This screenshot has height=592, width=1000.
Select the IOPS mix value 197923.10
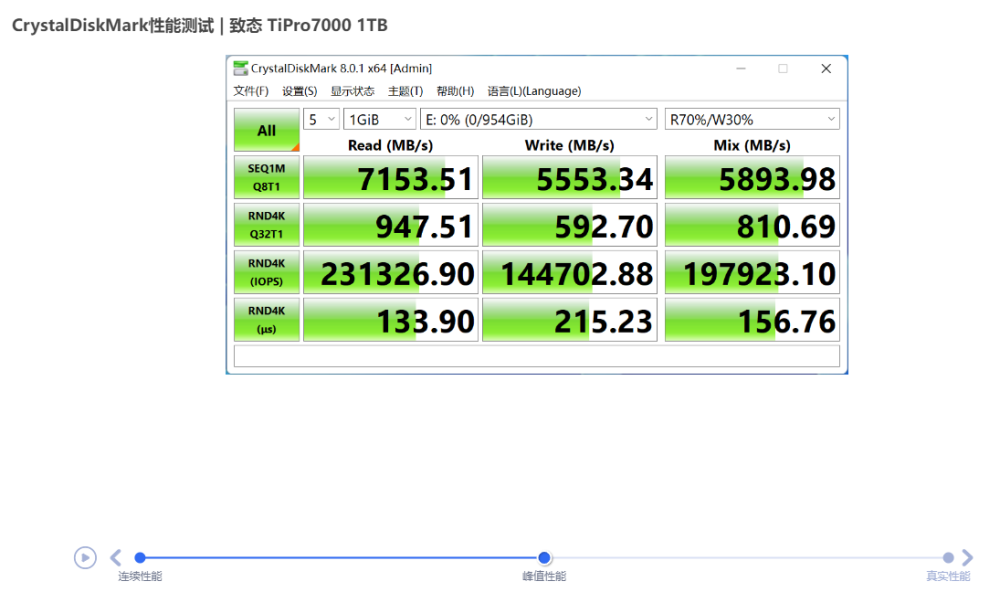pos(752,272)
